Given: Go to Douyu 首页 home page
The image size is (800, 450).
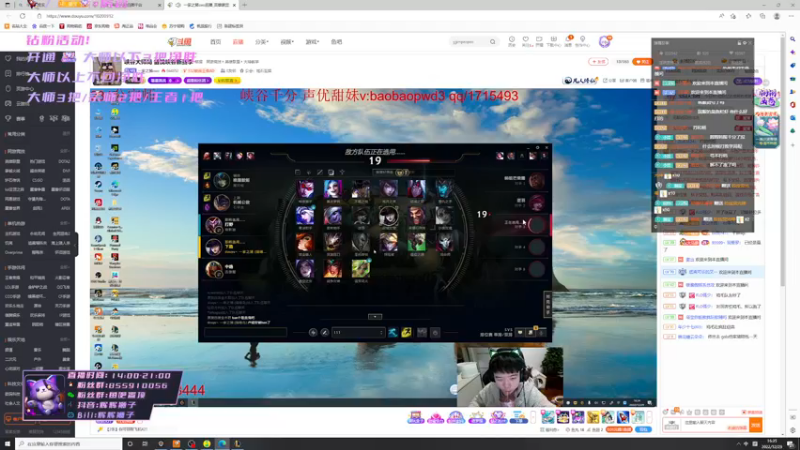Looking at the screenshot, I should click(x=215, y=42).
